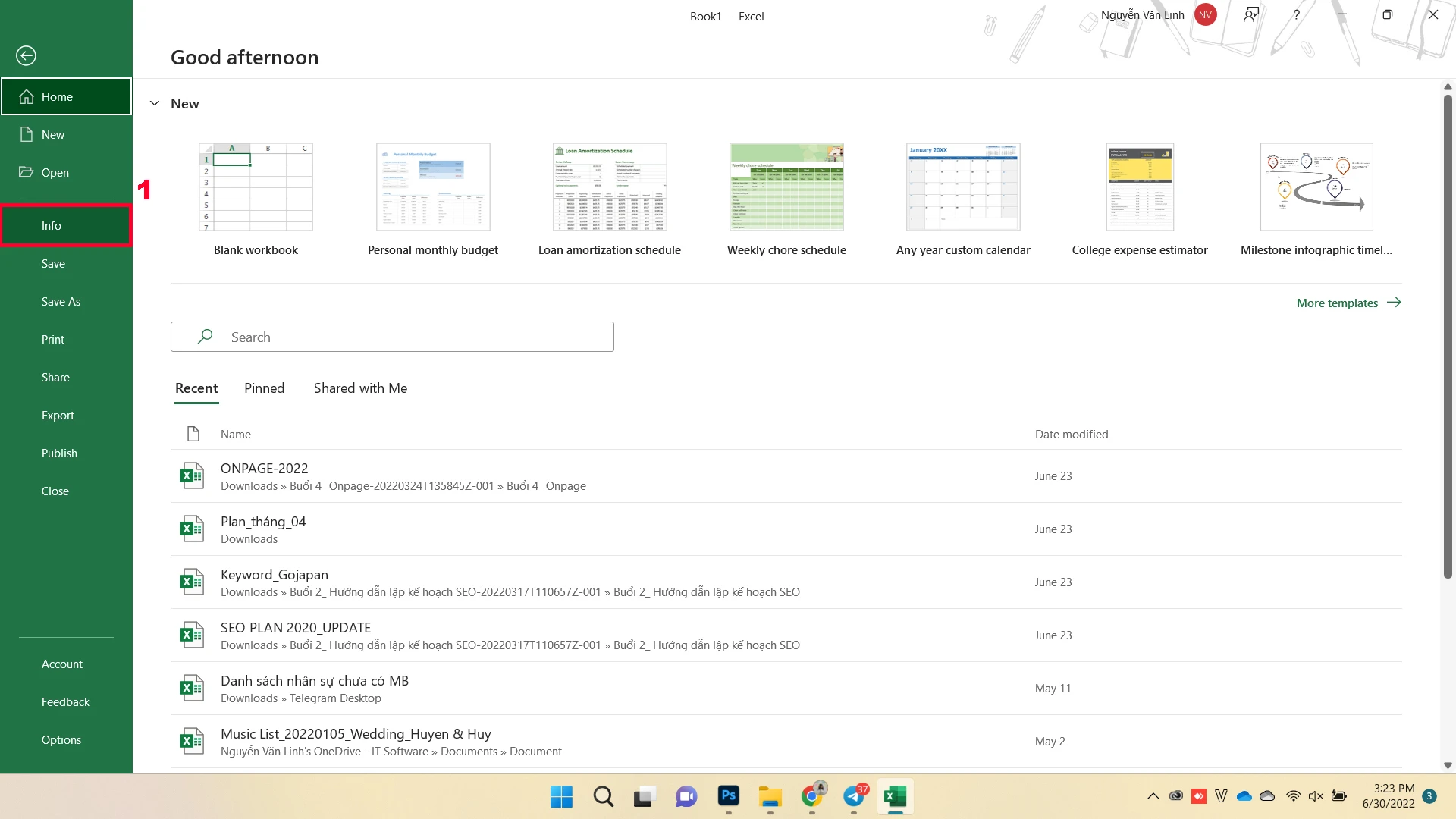This screenshot has width=1456, height=819.
Task: Click the search magnifier icon
Action: pyautogui.click(x=205, y=337)
